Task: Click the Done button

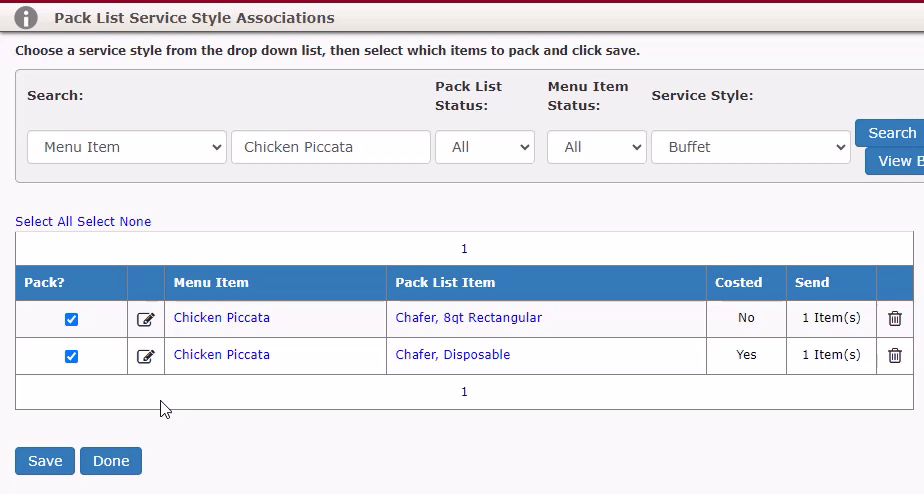Action: click(111, 461)
